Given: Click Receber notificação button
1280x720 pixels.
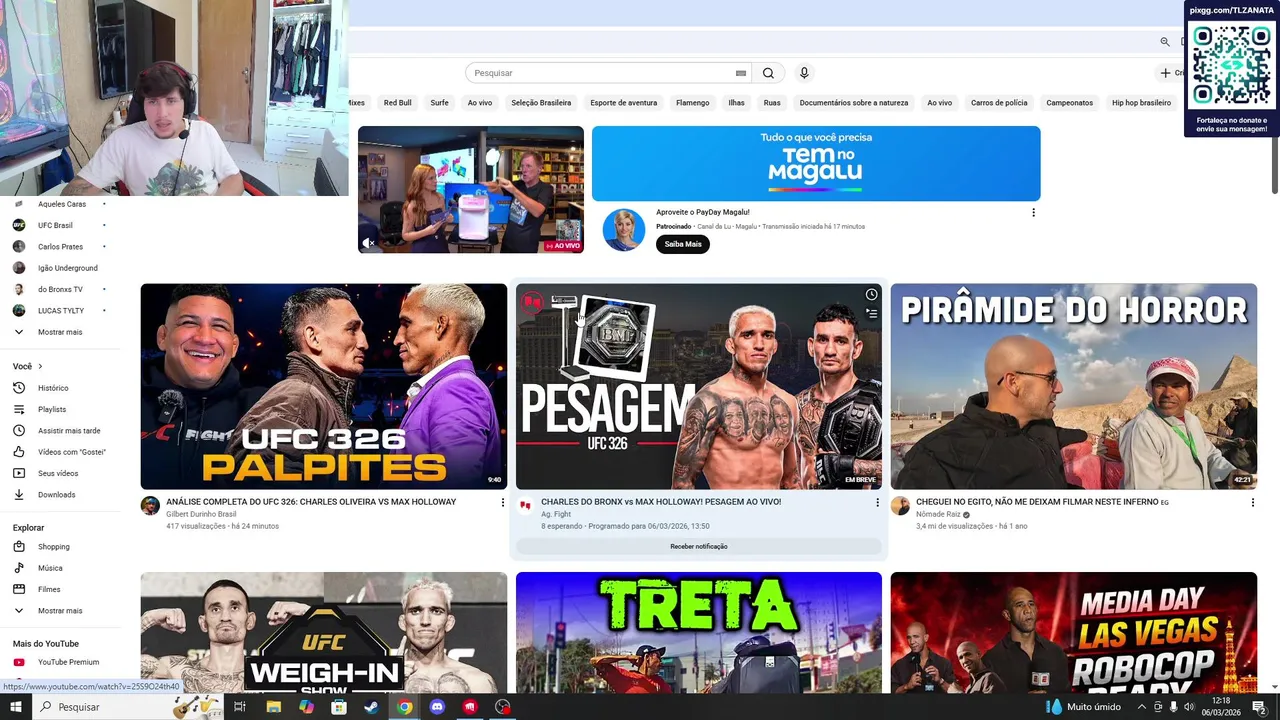Looking at the screenshot, I should (699, 546).
